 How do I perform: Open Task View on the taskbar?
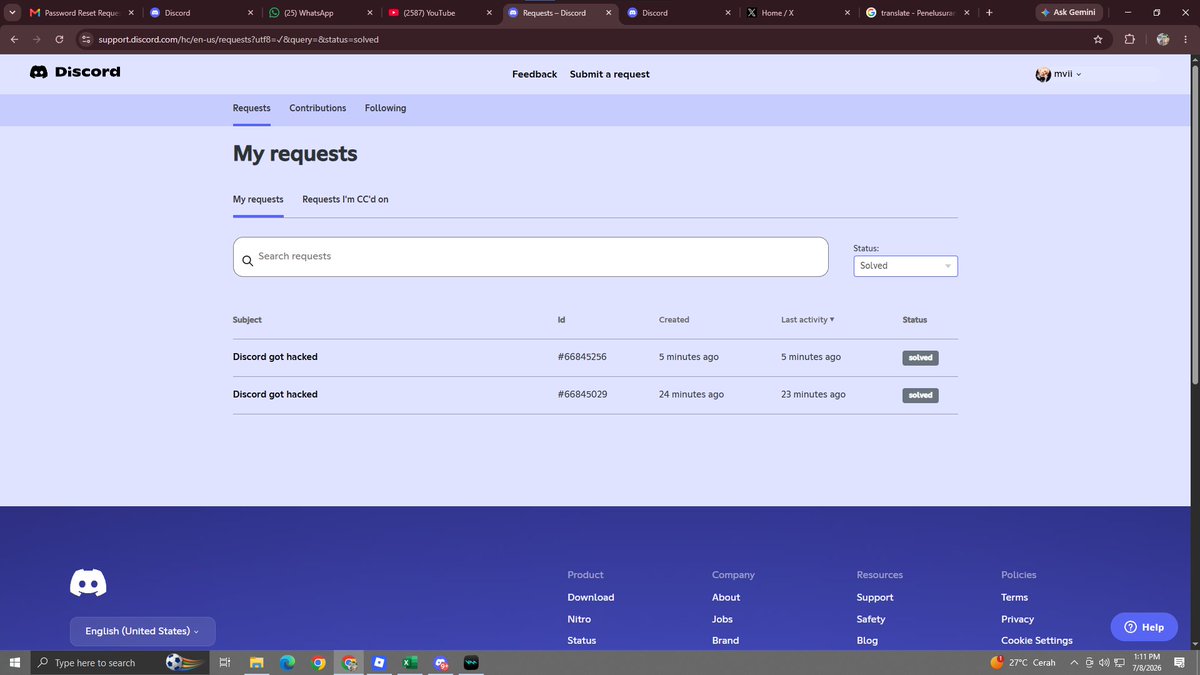click(225, 662)
